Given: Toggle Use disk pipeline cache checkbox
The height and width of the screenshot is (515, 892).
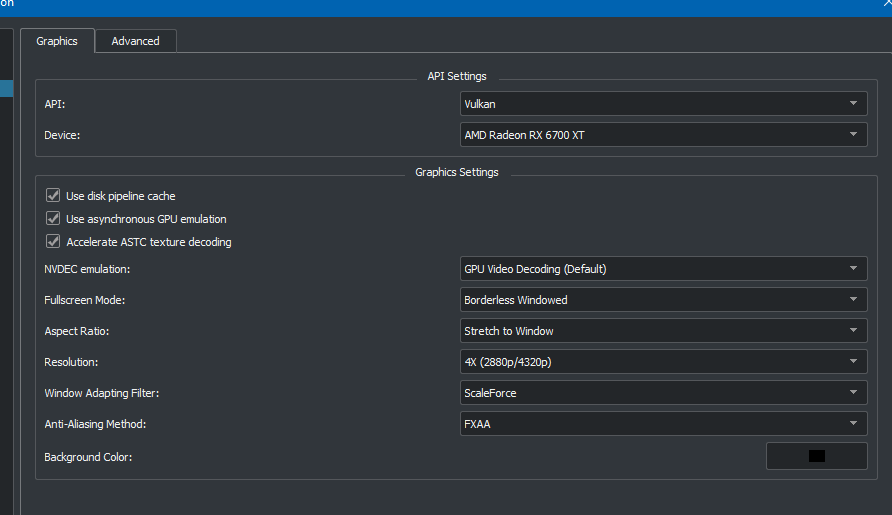Looking at the screenshot, I should point(53,196).
